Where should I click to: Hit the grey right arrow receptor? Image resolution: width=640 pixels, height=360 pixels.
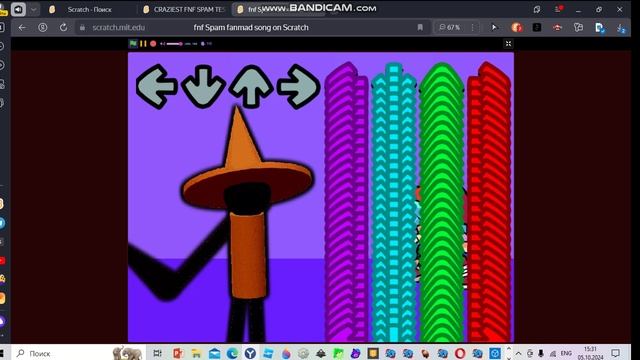[x=298, y=87]
